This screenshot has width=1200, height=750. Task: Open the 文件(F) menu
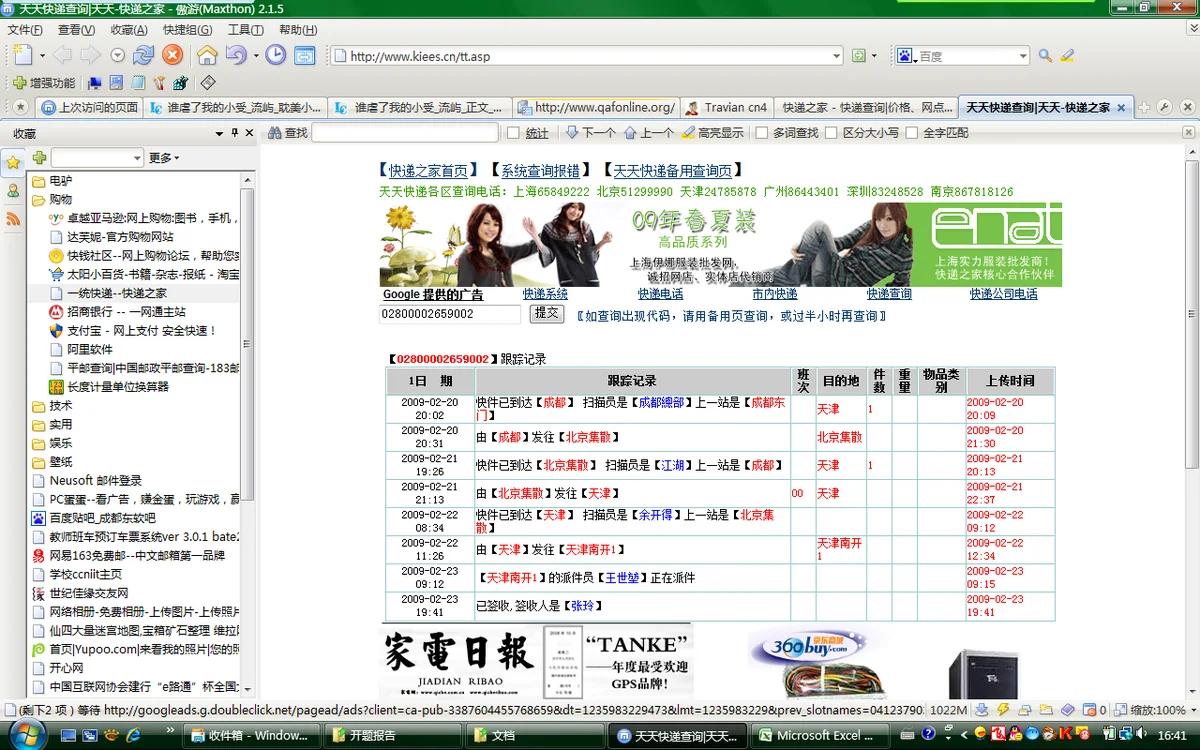click(x=25, y=30)
